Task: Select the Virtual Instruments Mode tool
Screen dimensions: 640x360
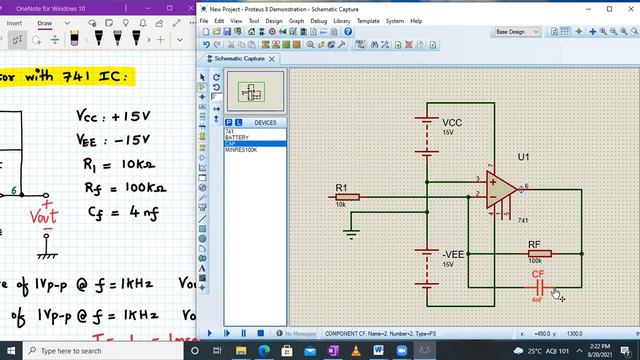Action: pos(202,207)
